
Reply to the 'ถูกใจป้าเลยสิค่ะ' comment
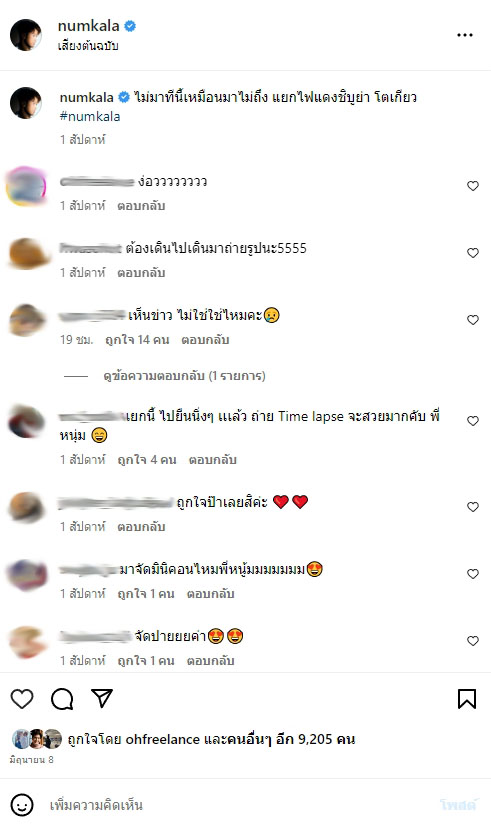click(141, 527)
